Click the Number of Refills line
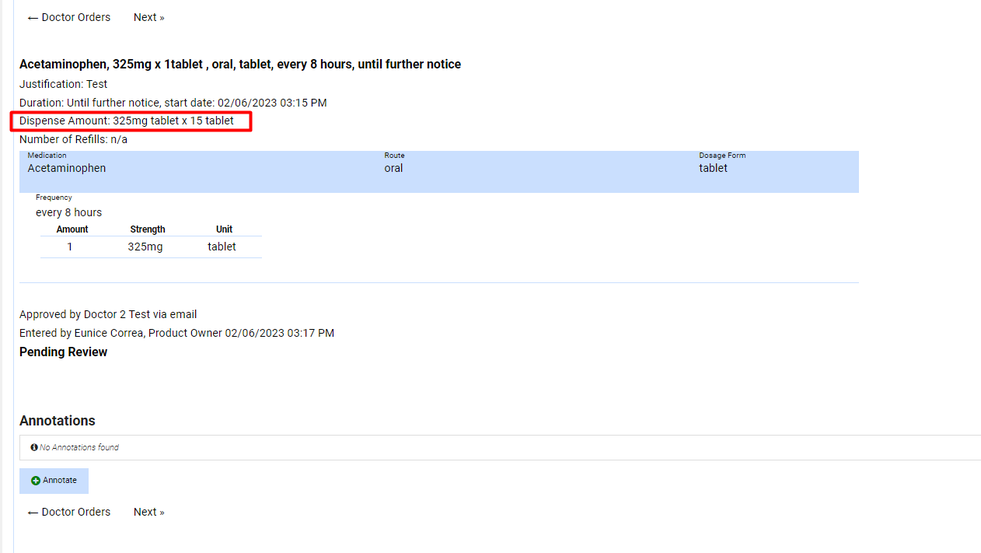Image resolution: width=981 pixels, height=553 pixels. 73,139
